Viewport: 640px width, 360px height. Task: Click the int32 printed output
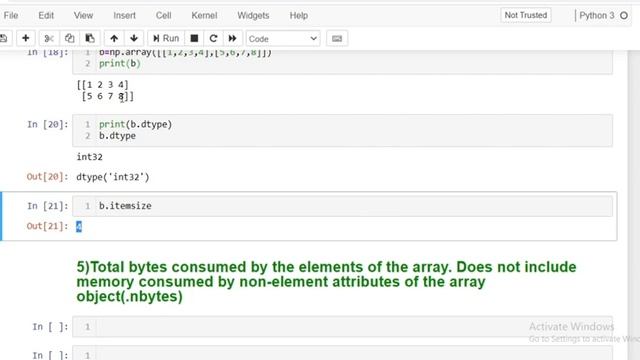point(89,157)
